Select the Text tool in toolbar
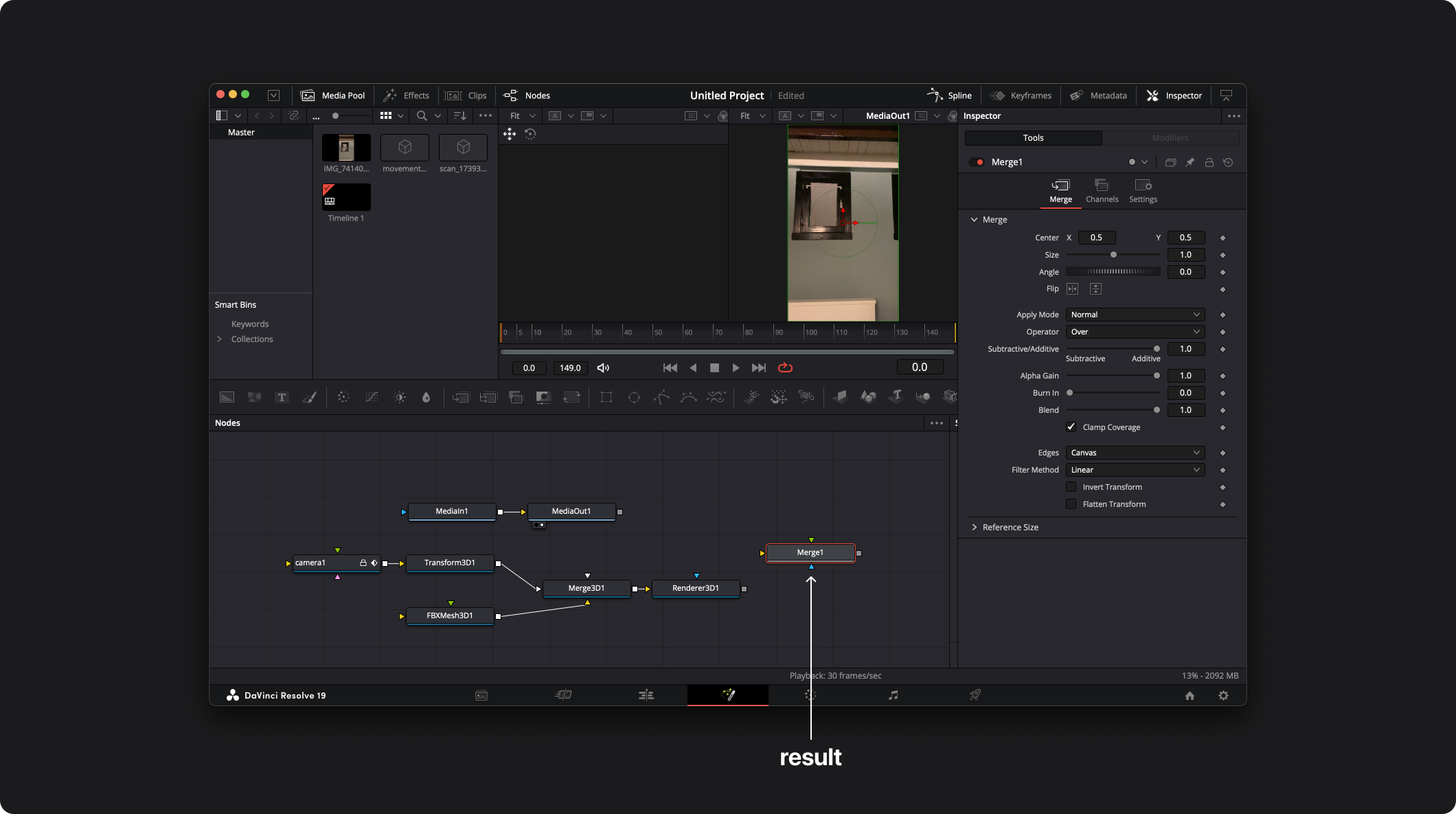Screen dimensions: 1456x814 point(282,397)
